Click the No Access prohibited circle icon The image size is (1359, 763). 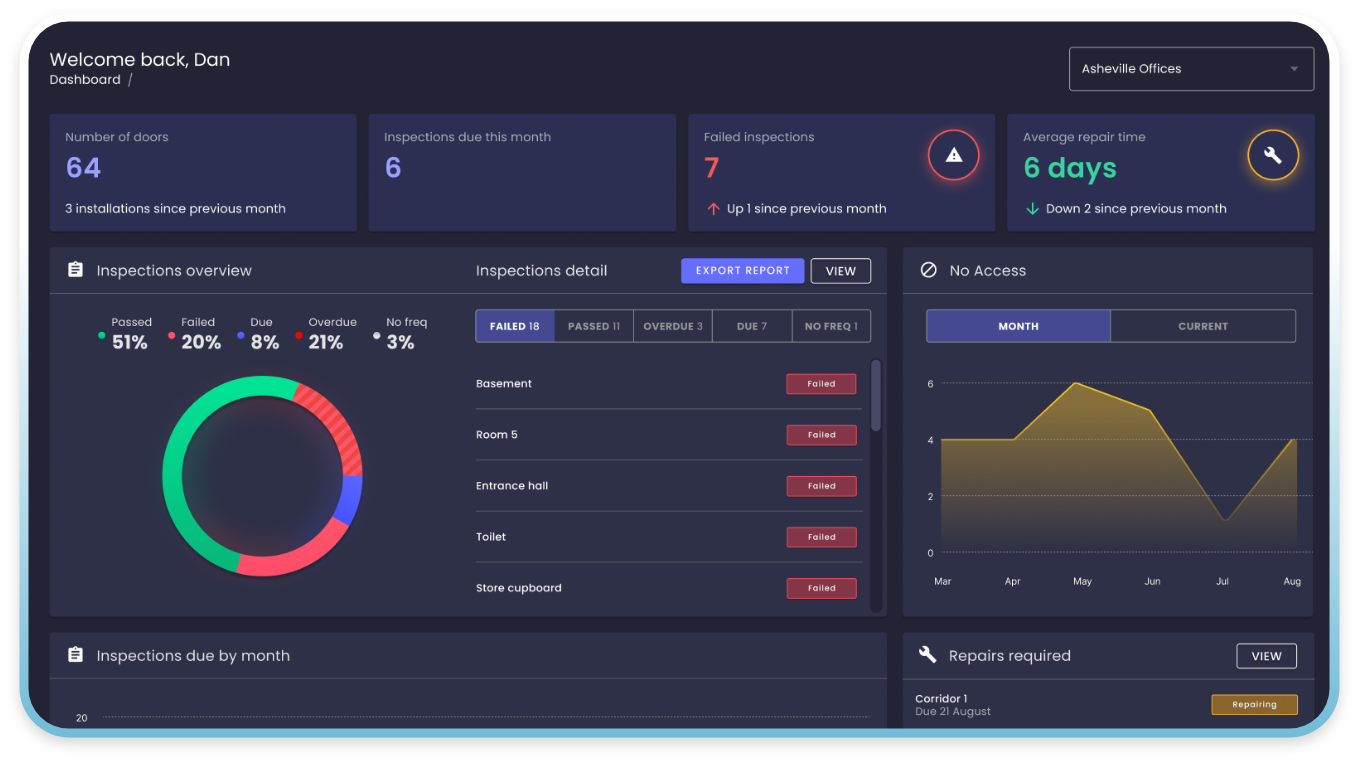tap(928, 270)
